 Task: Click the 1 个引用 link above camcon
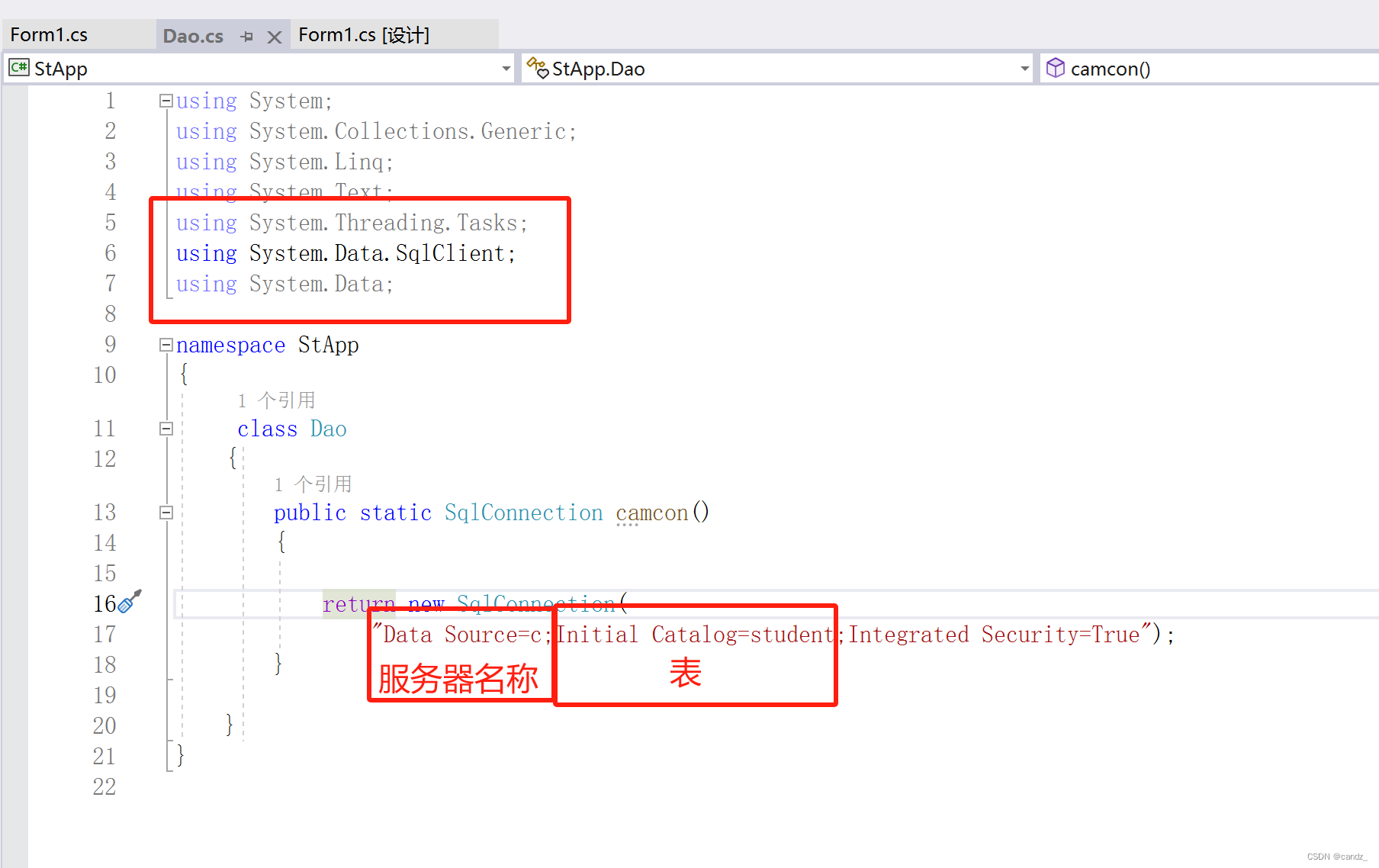point(313,483)
